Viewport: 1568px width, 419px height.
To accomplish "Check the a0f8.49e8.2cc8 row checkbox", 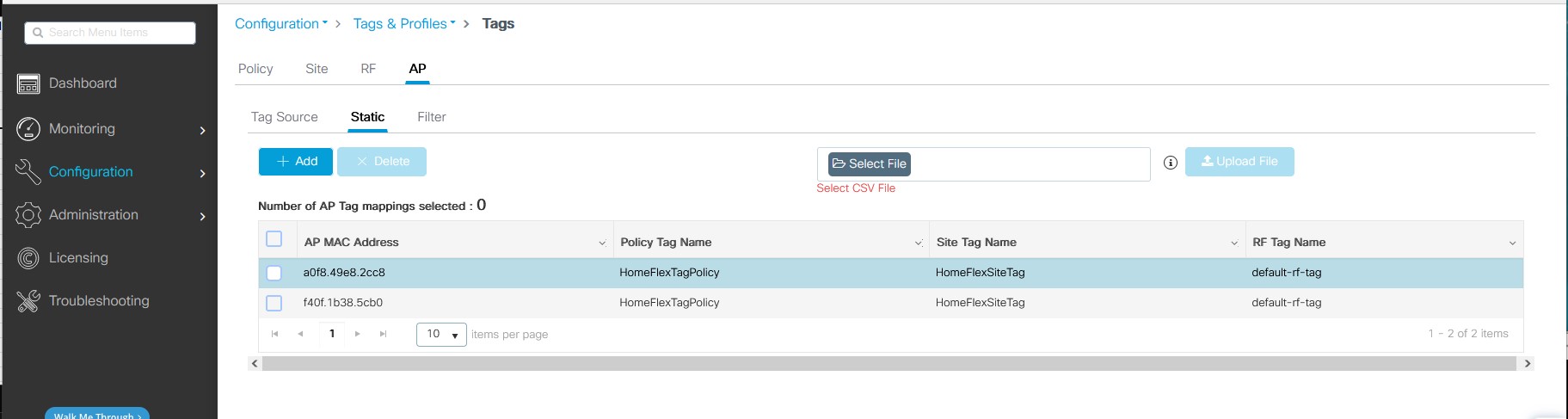I will 274,273.
